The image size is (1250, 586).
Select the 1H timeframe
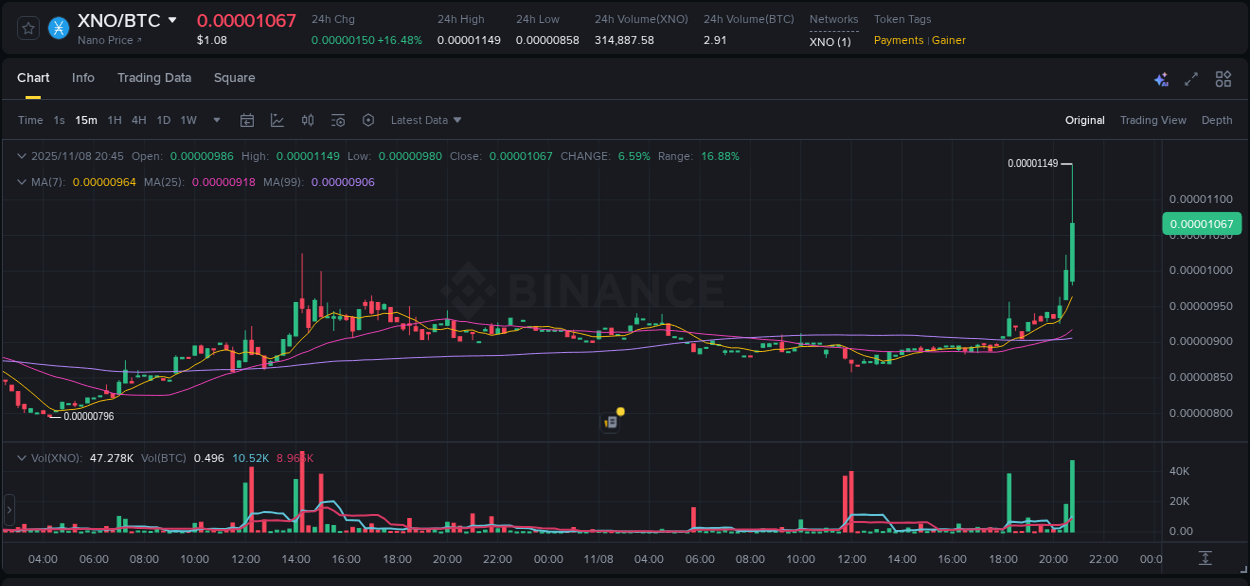tap(114, 120)
